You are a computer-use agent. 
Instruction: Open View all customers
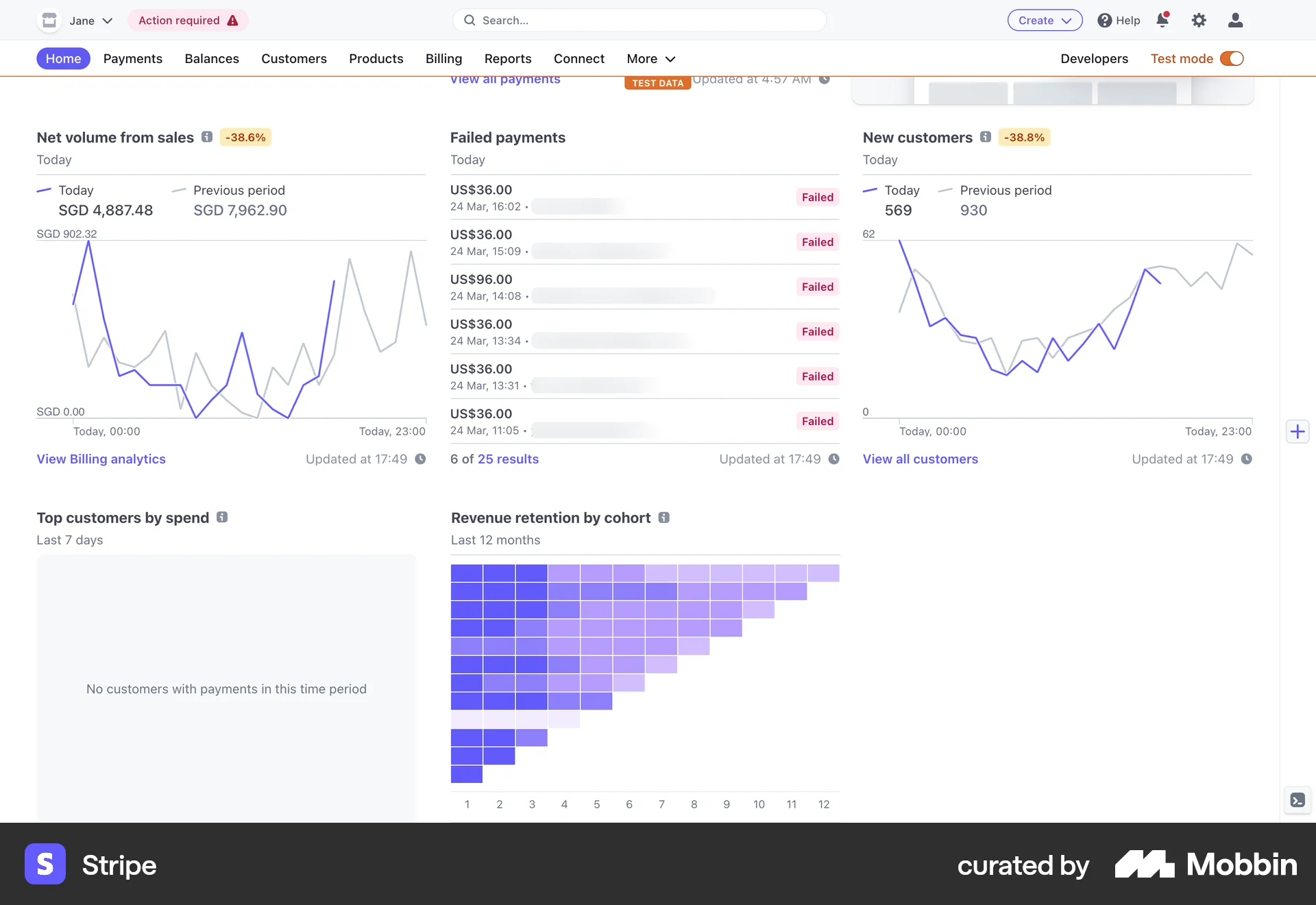(920, 459)
